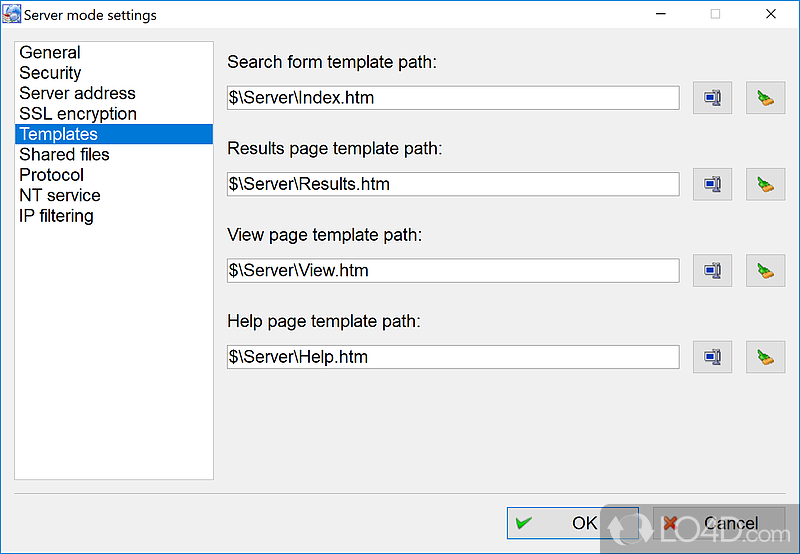Image resolution: width=800 pixels, height=554 pixels.
Task: Open the General settings section
Action: pos(114,53)
